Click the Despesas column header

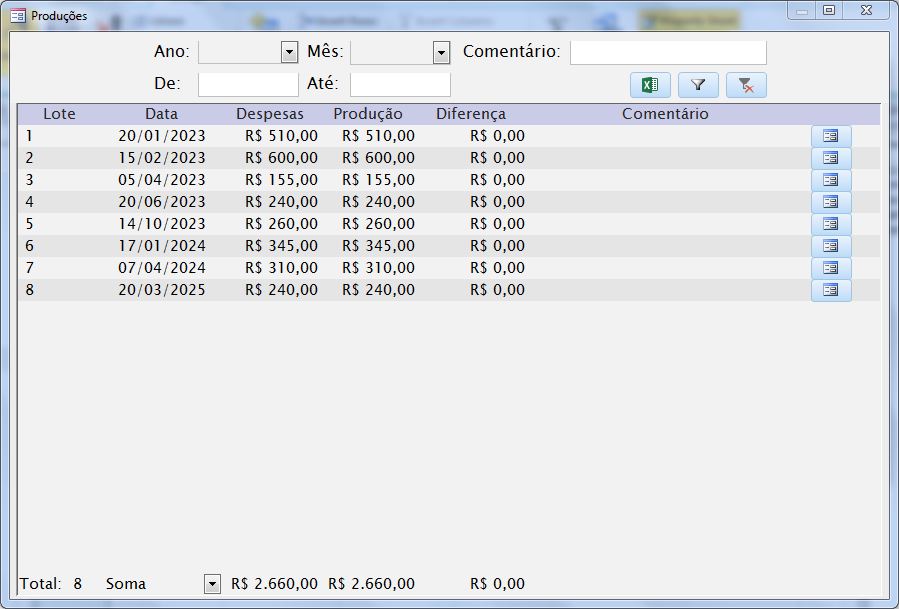[x=269, y=114]
